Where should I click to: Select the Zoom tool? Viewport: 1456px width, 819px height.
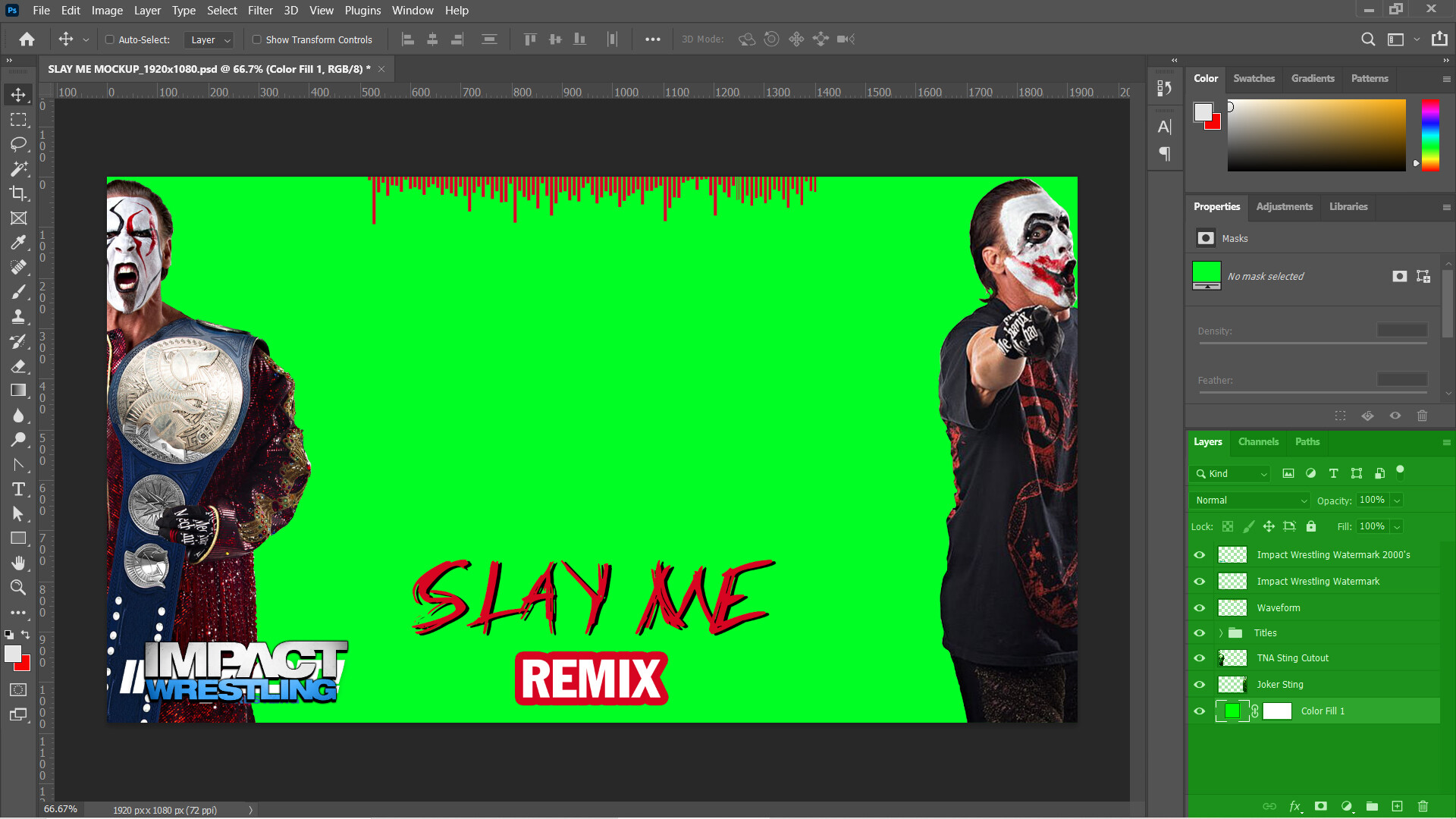[x=18, y=588]
